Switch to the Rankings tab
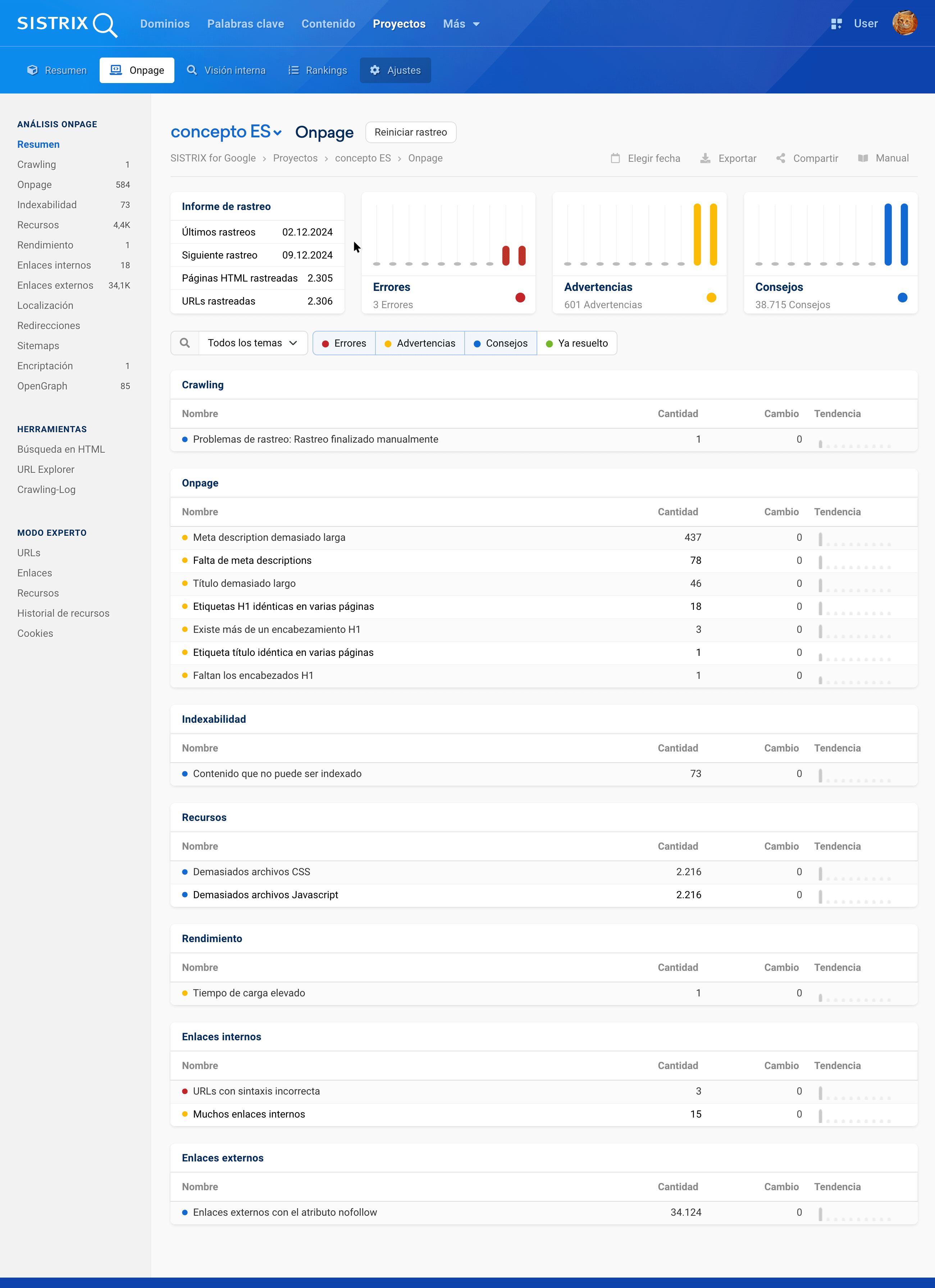Screen dimensions: 935x1288 click(318, 70)
